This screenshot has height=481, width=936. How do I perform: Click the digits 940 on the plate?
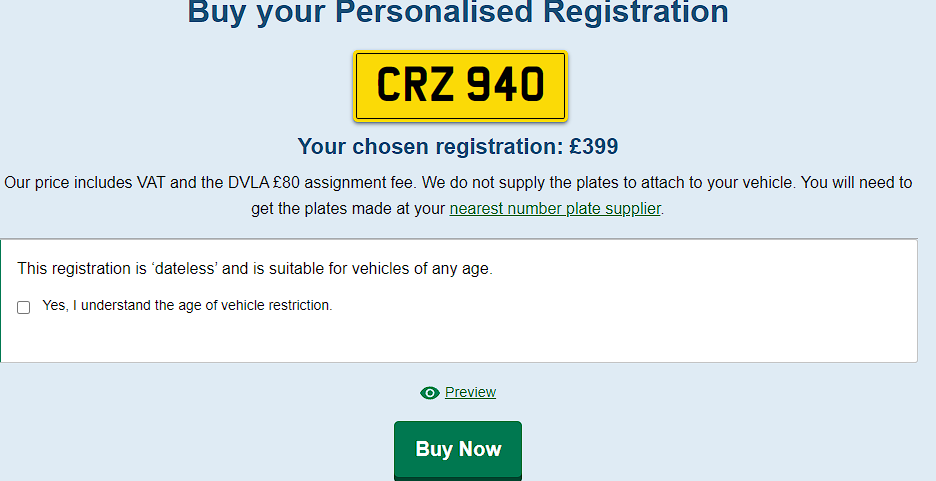point(506,86)
